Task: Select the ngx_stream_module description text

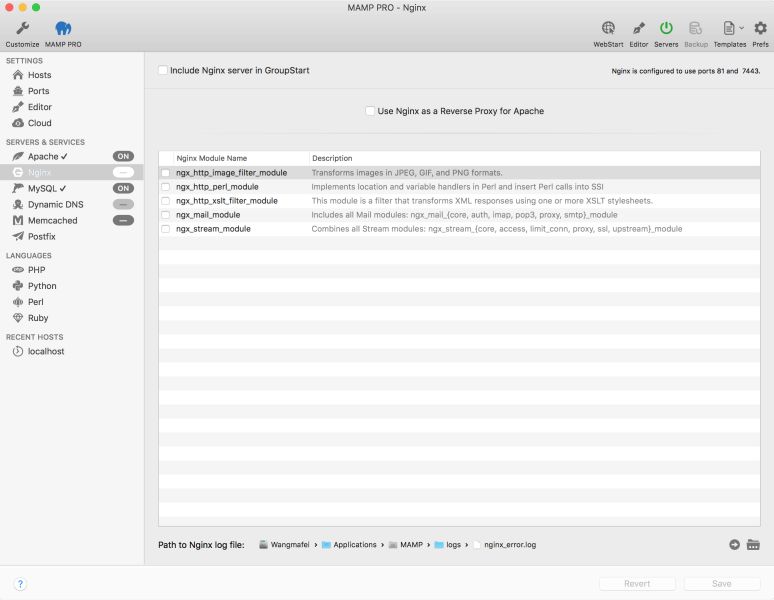Action: [497, 229]
